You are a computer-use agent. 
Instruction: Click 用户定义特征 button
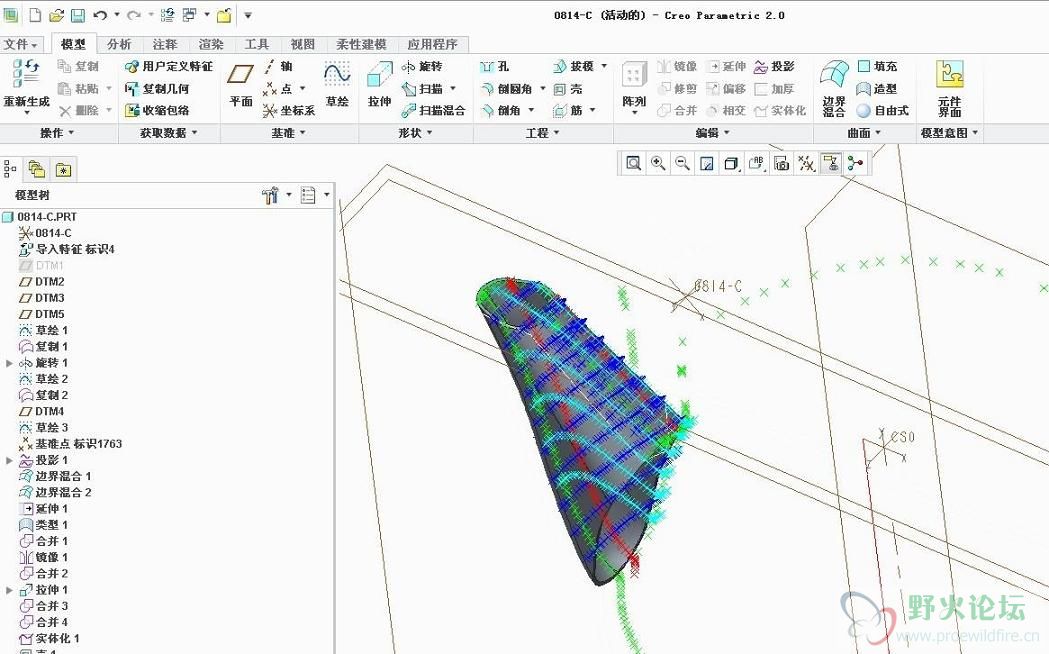point(169,66)
